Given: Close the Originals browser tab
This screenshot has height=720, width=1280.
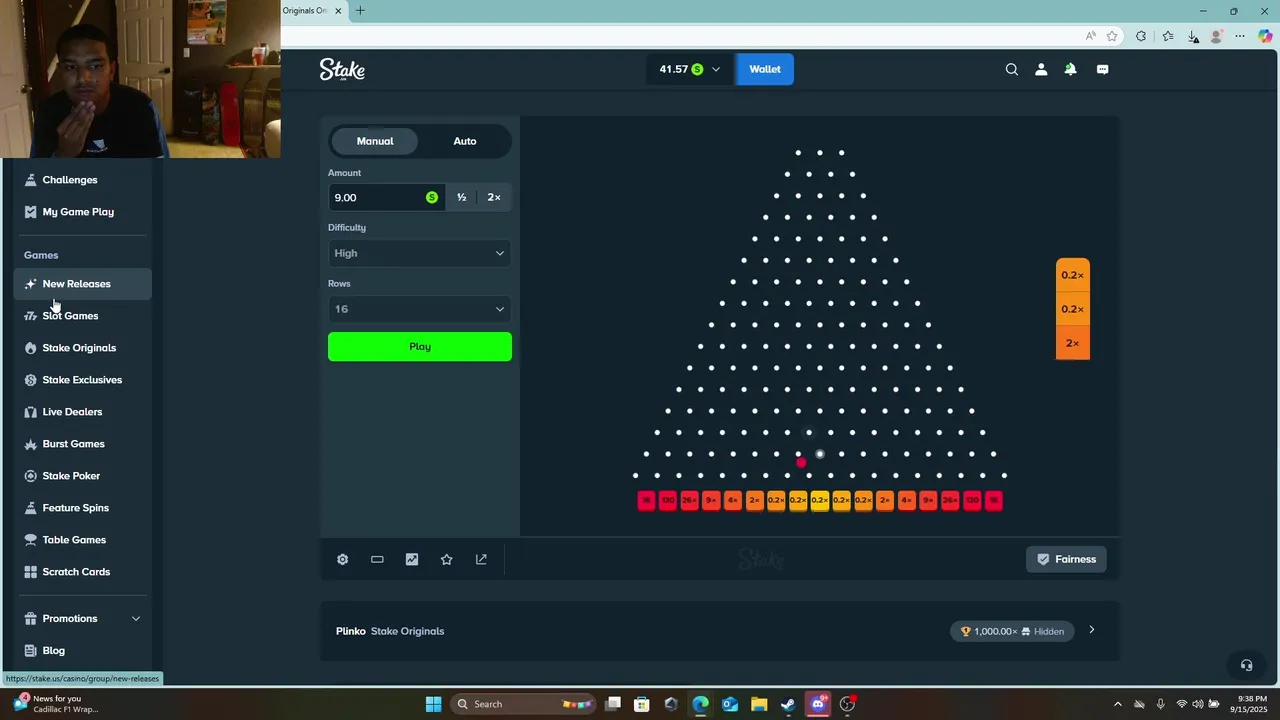Looking at the screenshot, I should 338,11.
